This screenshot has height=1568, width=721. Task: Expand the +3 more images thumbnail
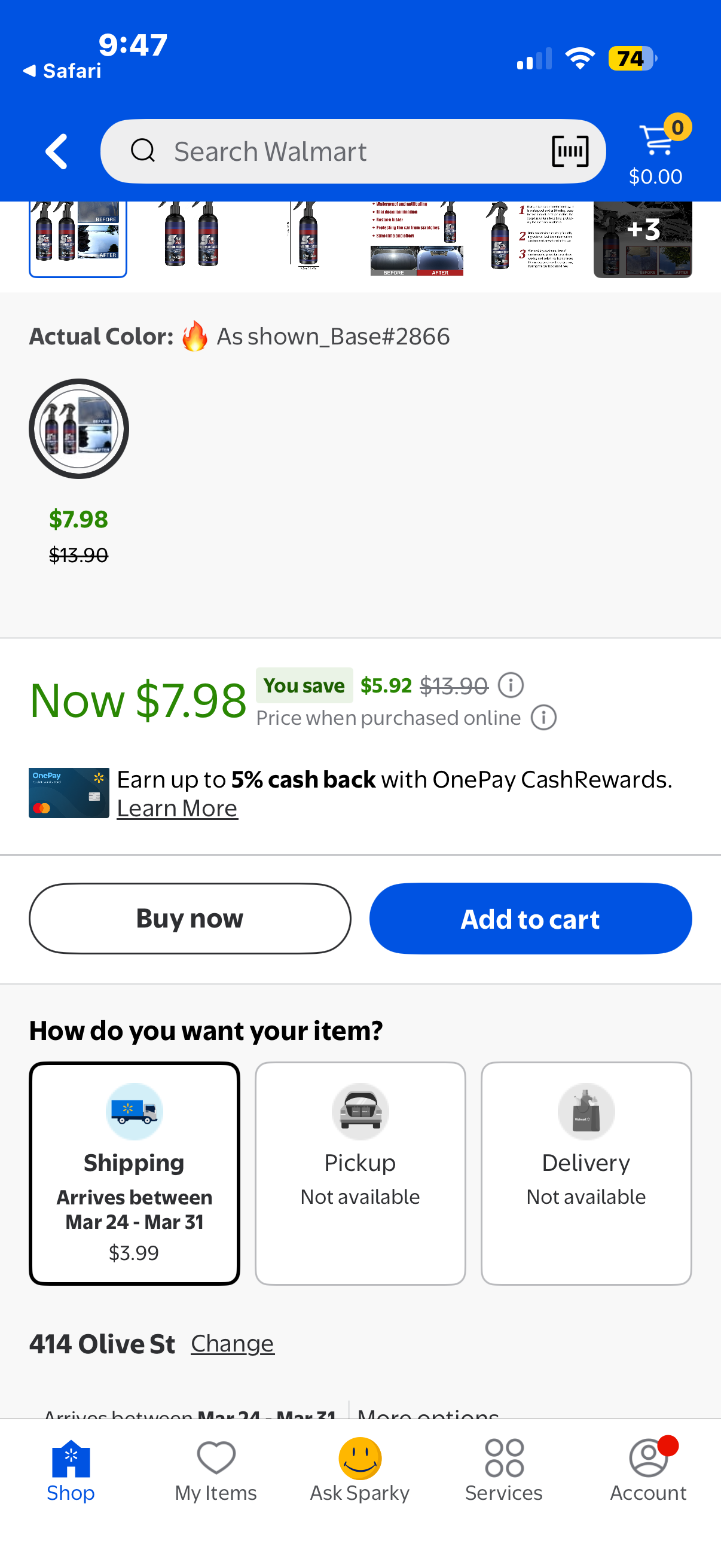click(x=643, y=239)
